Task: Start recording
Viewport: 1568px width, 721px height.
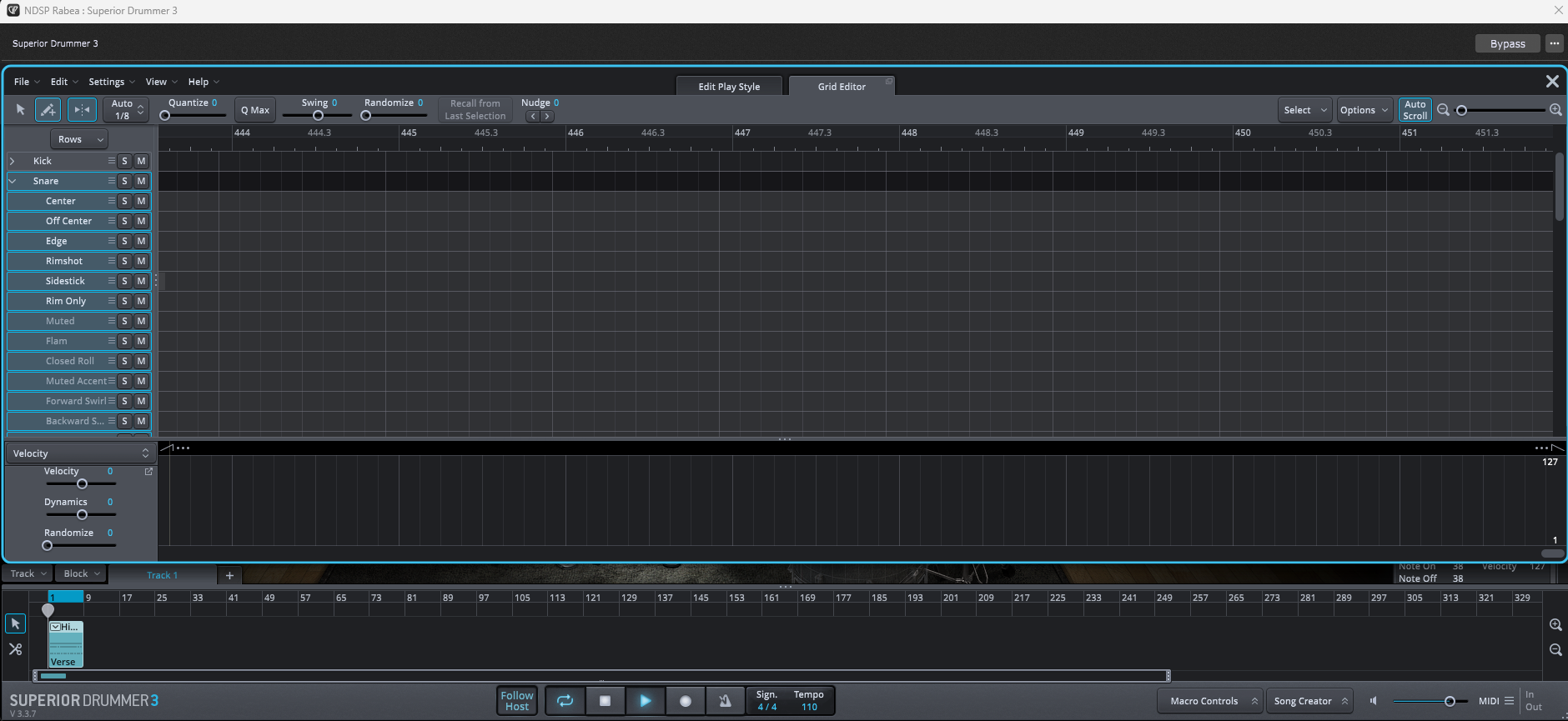Action: (685, 701)
